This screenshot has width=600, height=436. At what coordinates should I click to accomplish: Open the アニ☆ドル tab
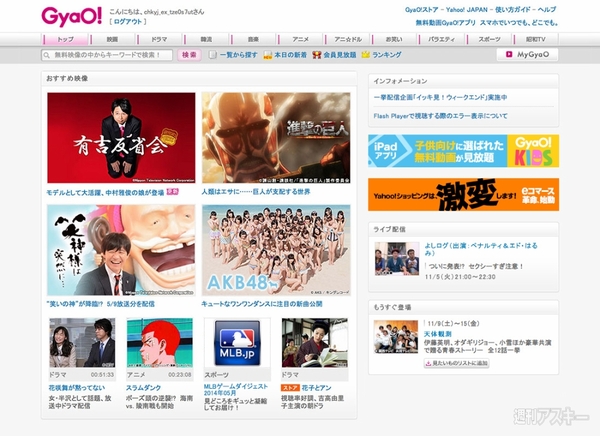348,39
